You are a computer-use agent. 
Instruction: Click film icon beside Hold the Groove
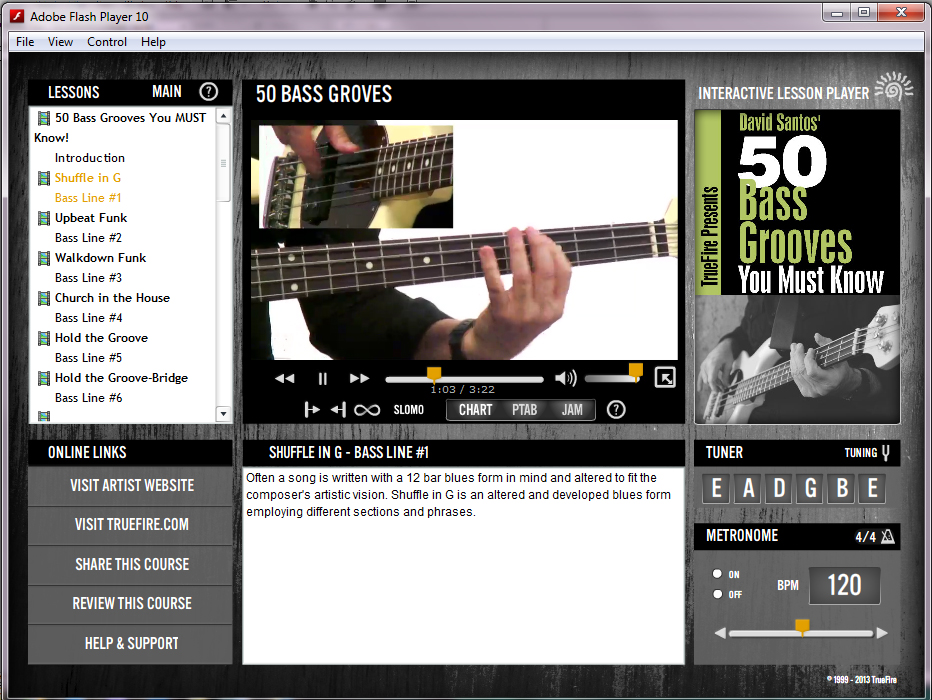44,338
